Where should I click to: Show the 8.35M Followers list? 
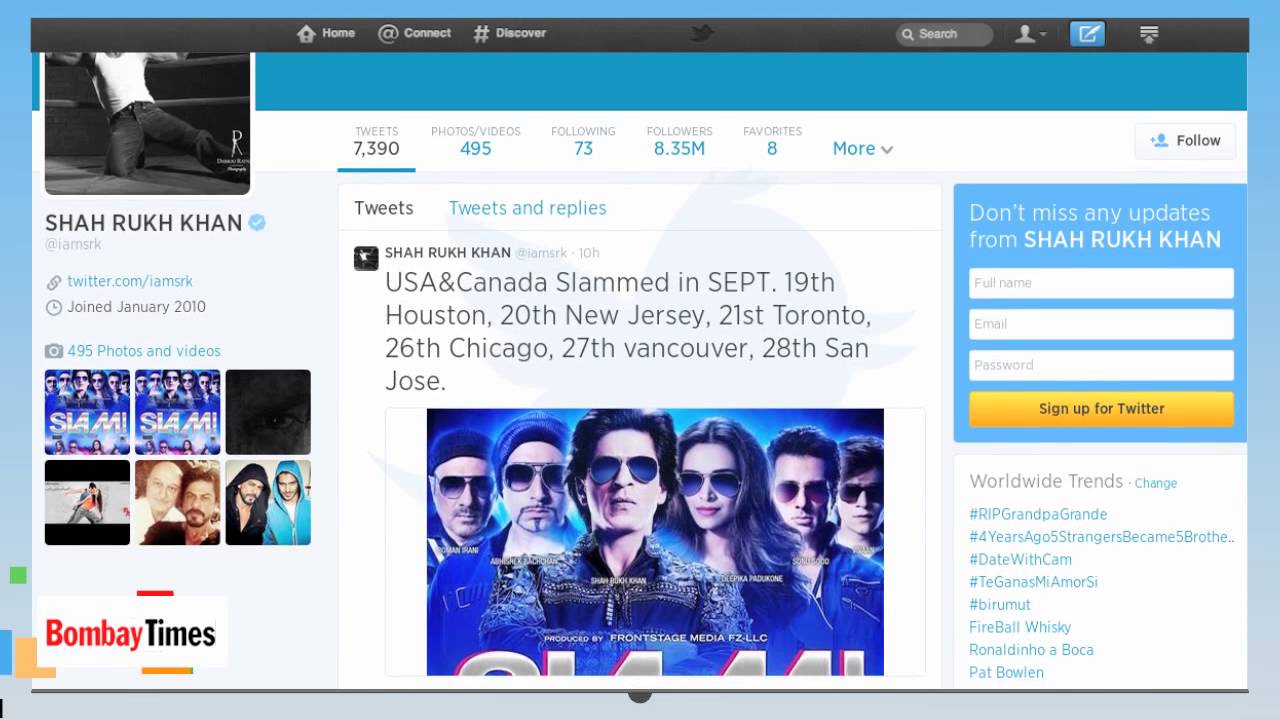(x=680, y=141)
